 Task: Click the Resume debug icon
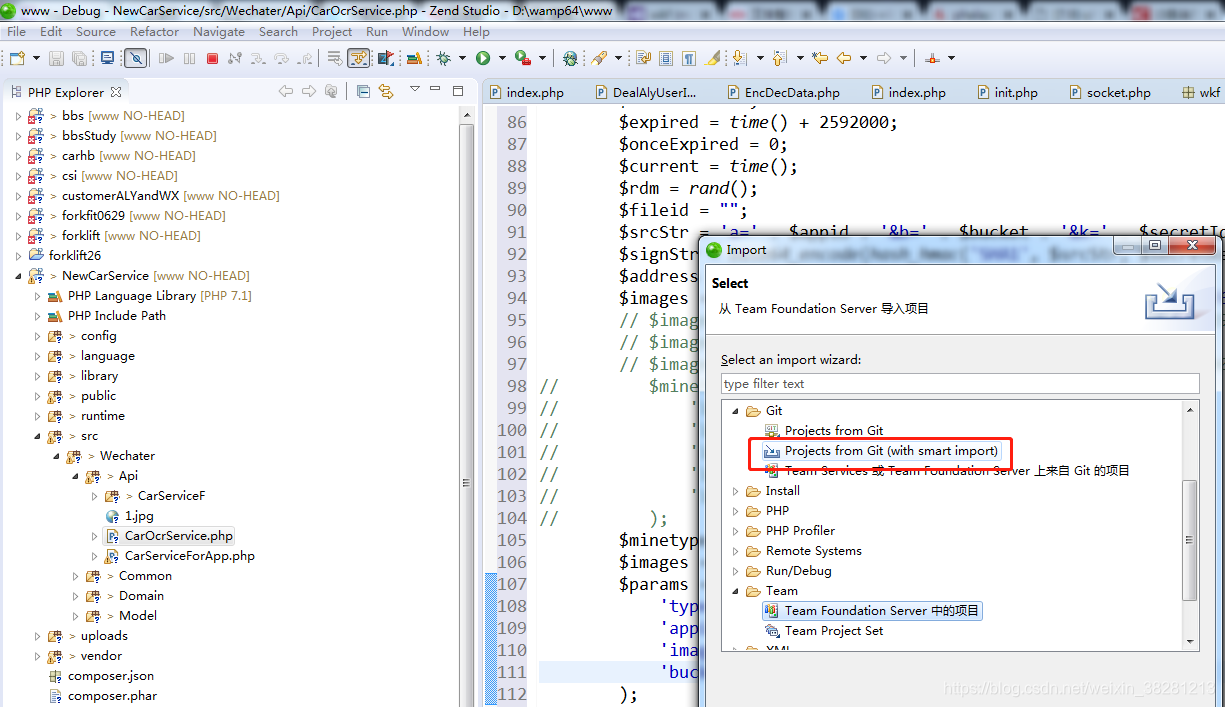pos(166,58)
